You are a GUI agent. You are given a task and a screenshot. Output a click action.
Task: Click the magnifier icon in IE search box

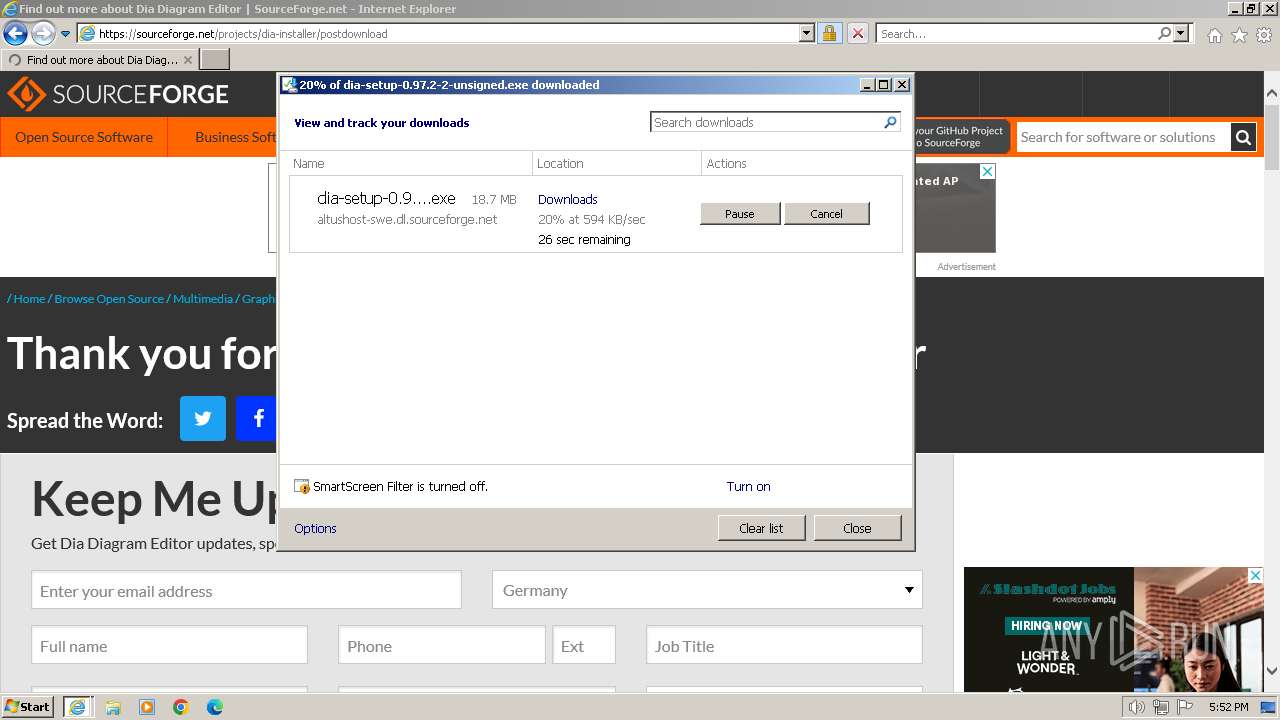click(x=1164, y=33)
